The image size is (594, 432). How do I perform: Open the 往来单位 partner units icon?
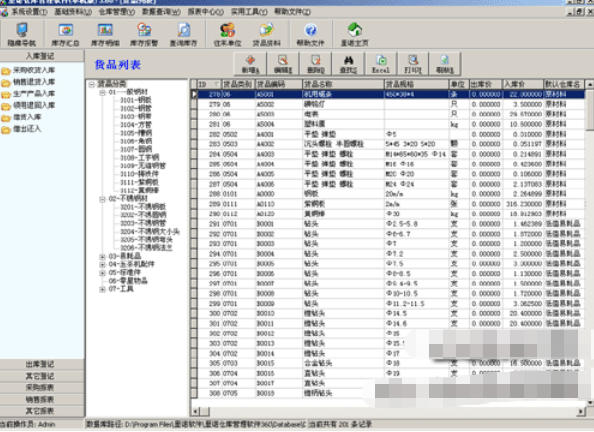point(227,34)
